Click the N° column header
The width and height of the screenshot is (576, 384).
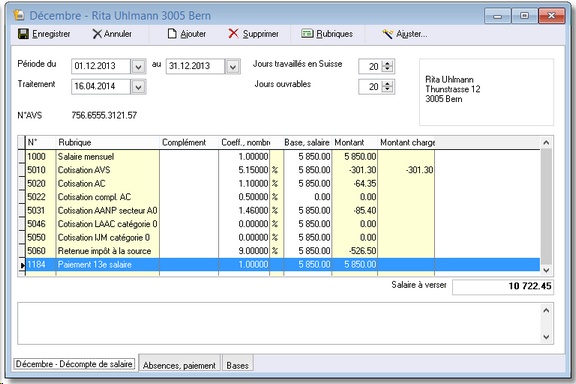[40, 143]
